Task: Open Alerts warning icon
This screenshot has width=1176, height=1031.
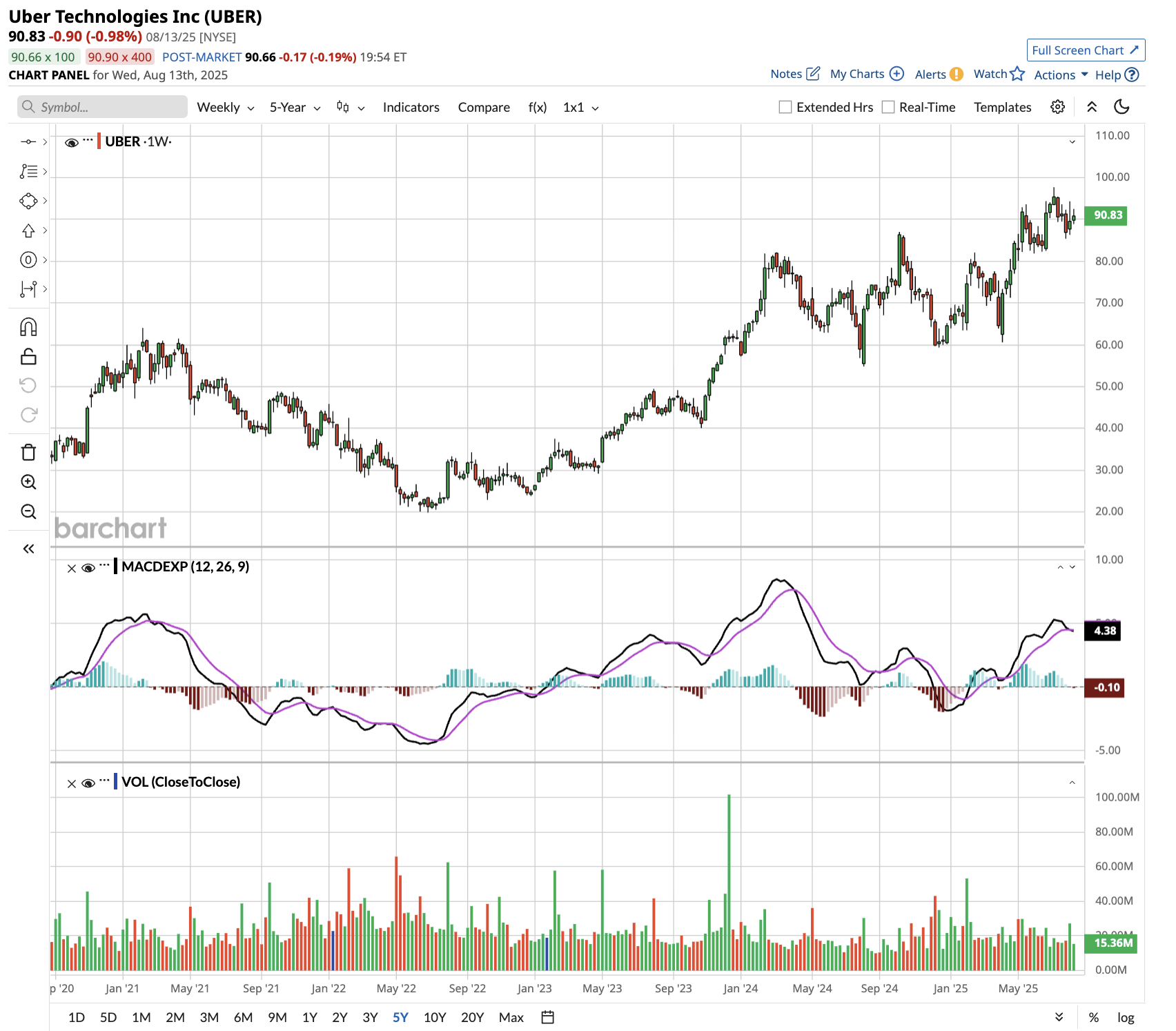Action: click(x=957, y=75)
